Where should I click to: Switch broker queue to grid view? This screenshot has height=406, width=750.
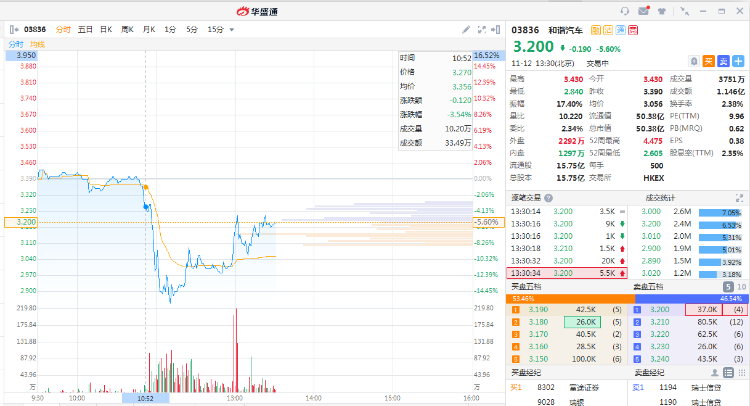tap(741, 373)
